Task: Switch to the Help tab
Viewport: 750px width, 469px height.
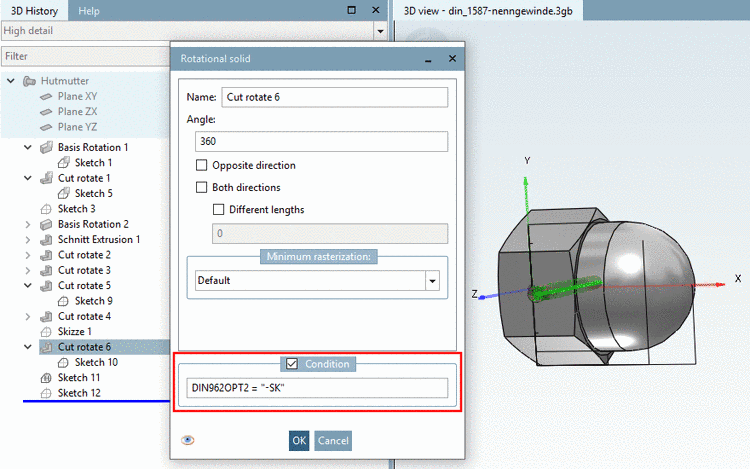Action: (x=89, y=11)
